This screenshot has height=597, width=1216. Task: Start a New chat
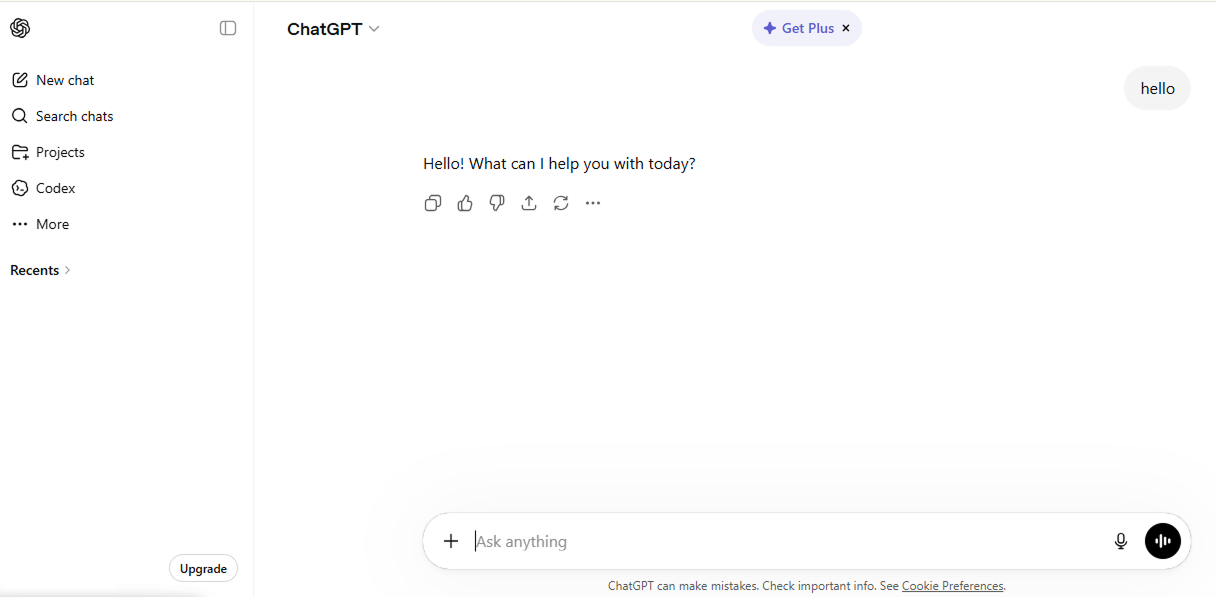click(53, 80)
